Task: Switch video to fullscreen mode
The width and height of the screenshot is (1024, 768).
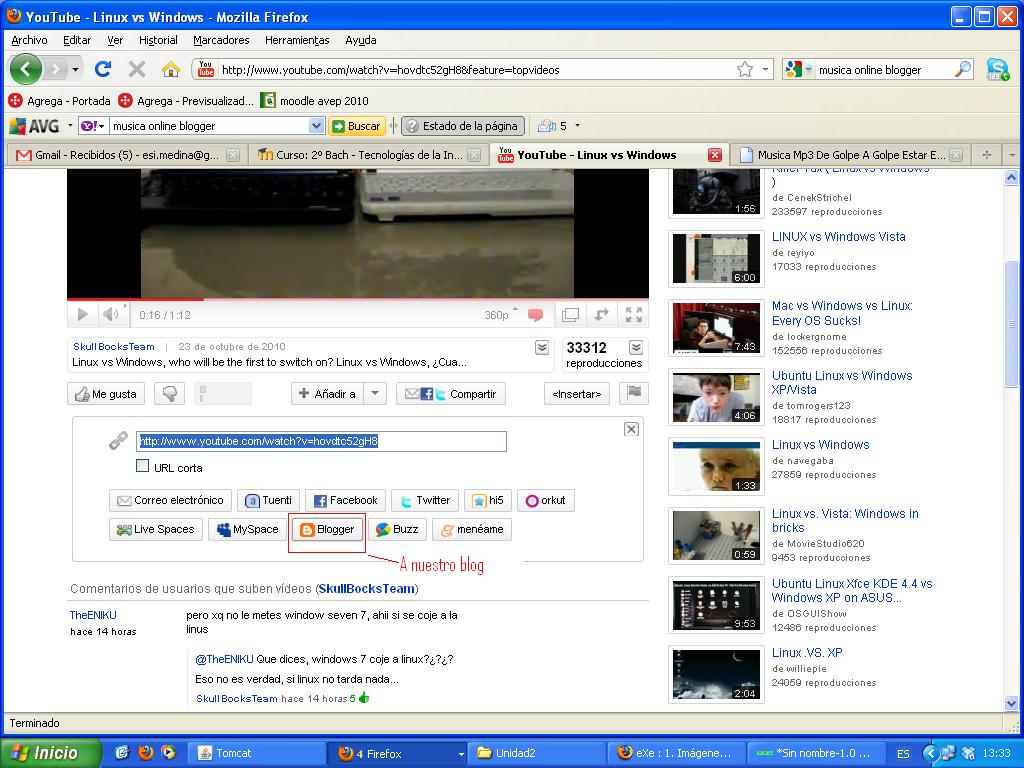Action: [x=633, y=315]
